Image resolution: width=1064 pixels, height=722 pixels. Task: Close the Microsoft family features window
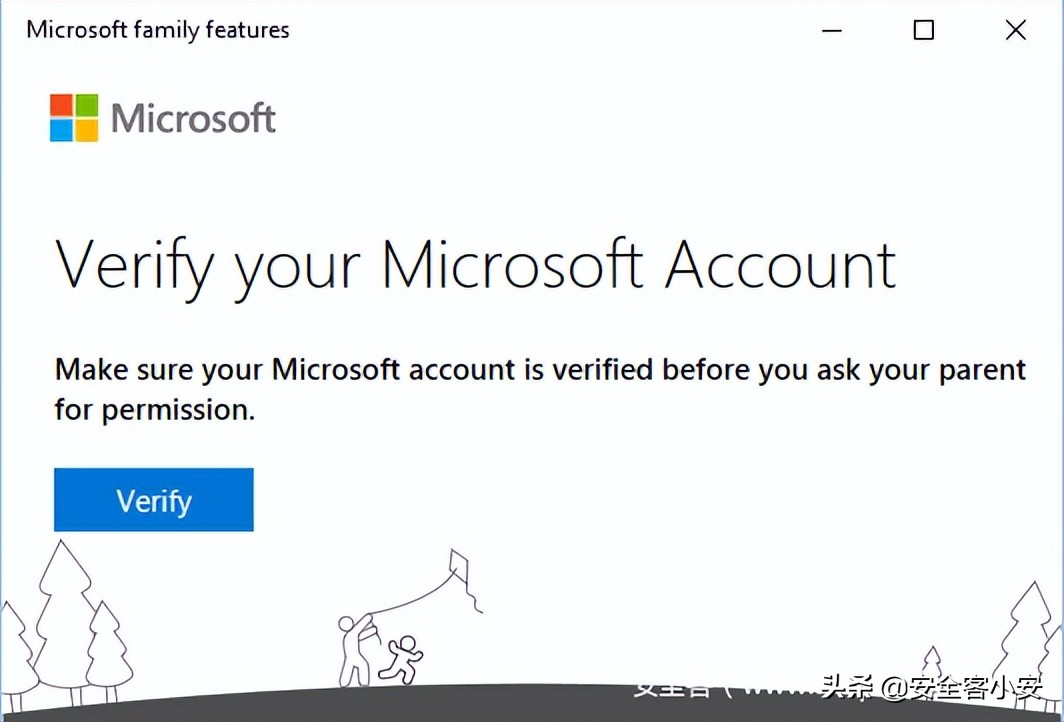tap(1015, 30)
